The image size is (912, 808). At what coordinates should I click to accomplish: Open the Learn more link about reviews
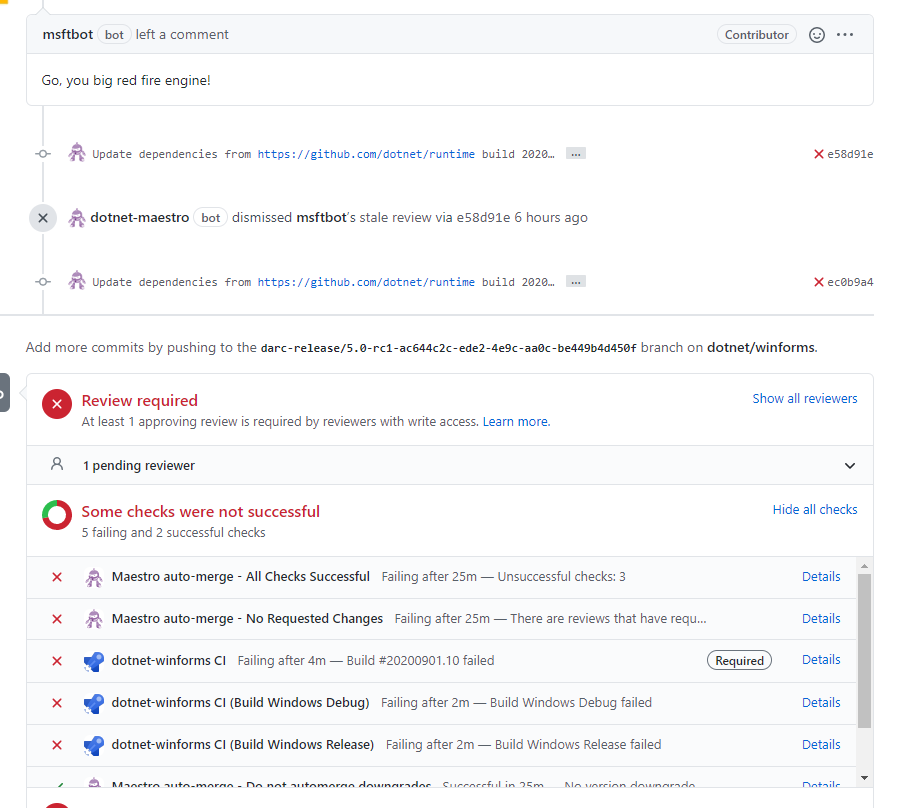click(515, 421)
